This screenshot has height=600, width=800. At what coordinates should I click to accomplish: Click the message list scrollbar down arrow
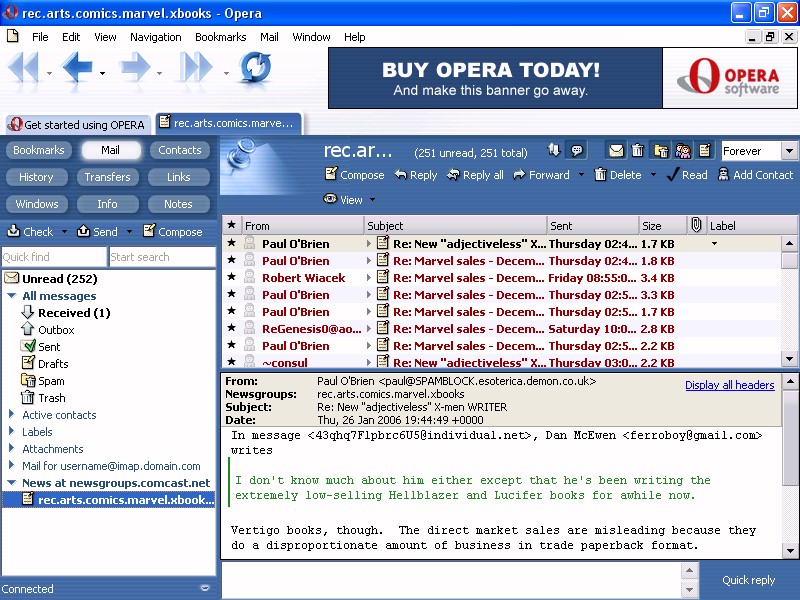(789, 359)
